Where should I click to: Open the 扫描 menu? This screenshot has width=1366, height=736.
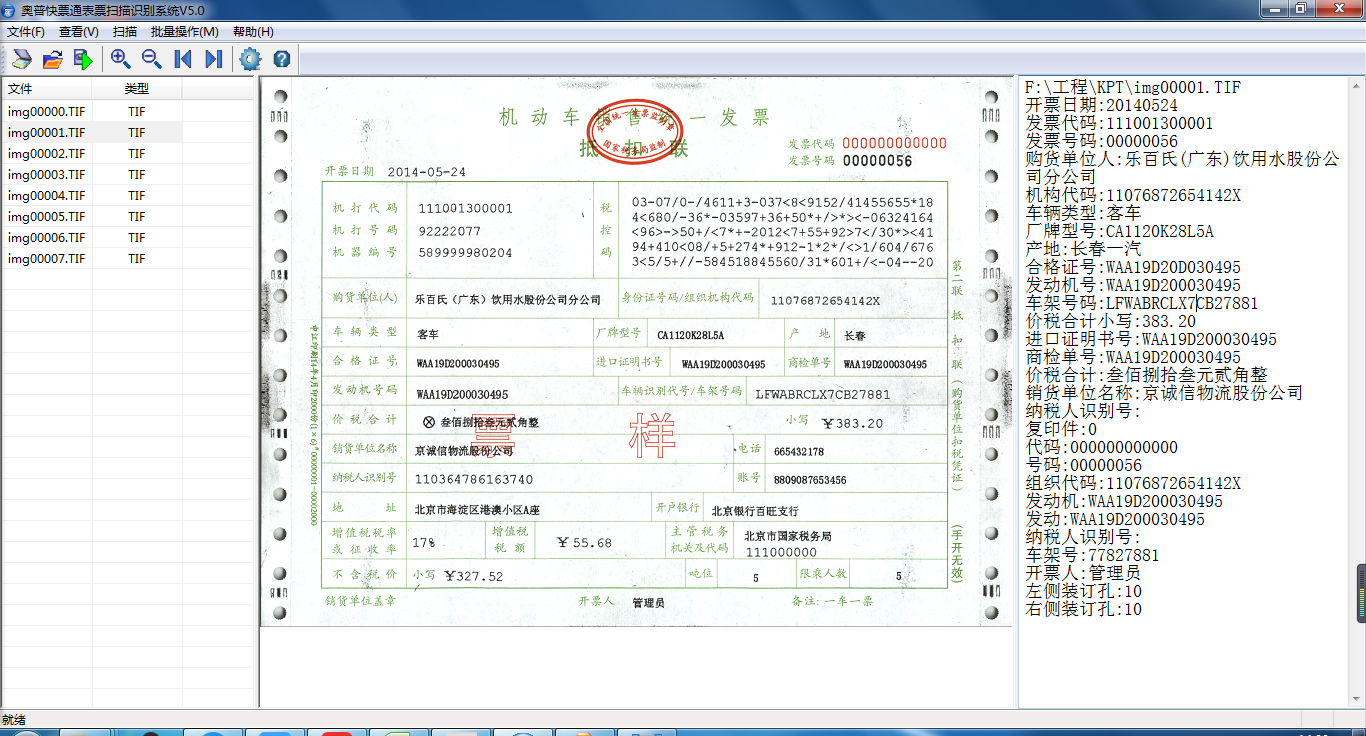(x=125, y=31)
